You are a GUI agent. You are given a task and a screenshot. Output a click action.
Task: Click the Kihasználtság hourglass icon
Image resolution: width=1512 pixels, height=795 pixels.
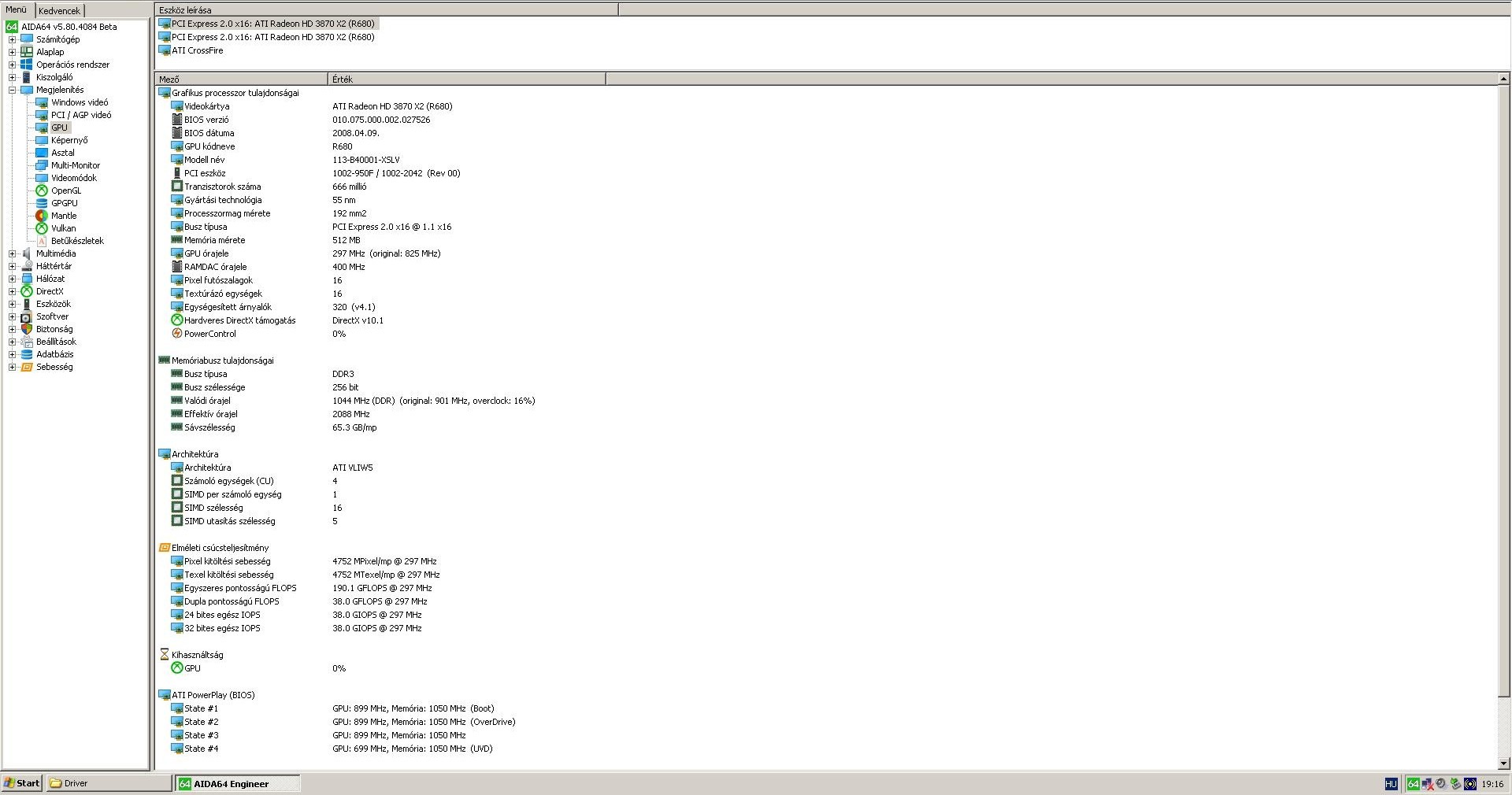[x=165, y=655]
